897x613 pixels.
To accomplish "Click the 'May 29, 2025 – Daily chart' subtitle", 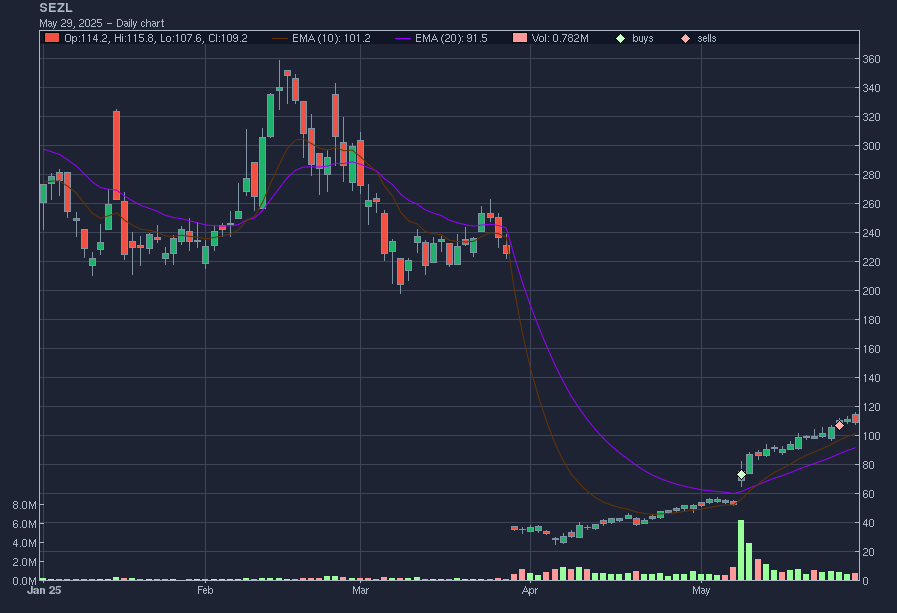I will tap(102, 23).
